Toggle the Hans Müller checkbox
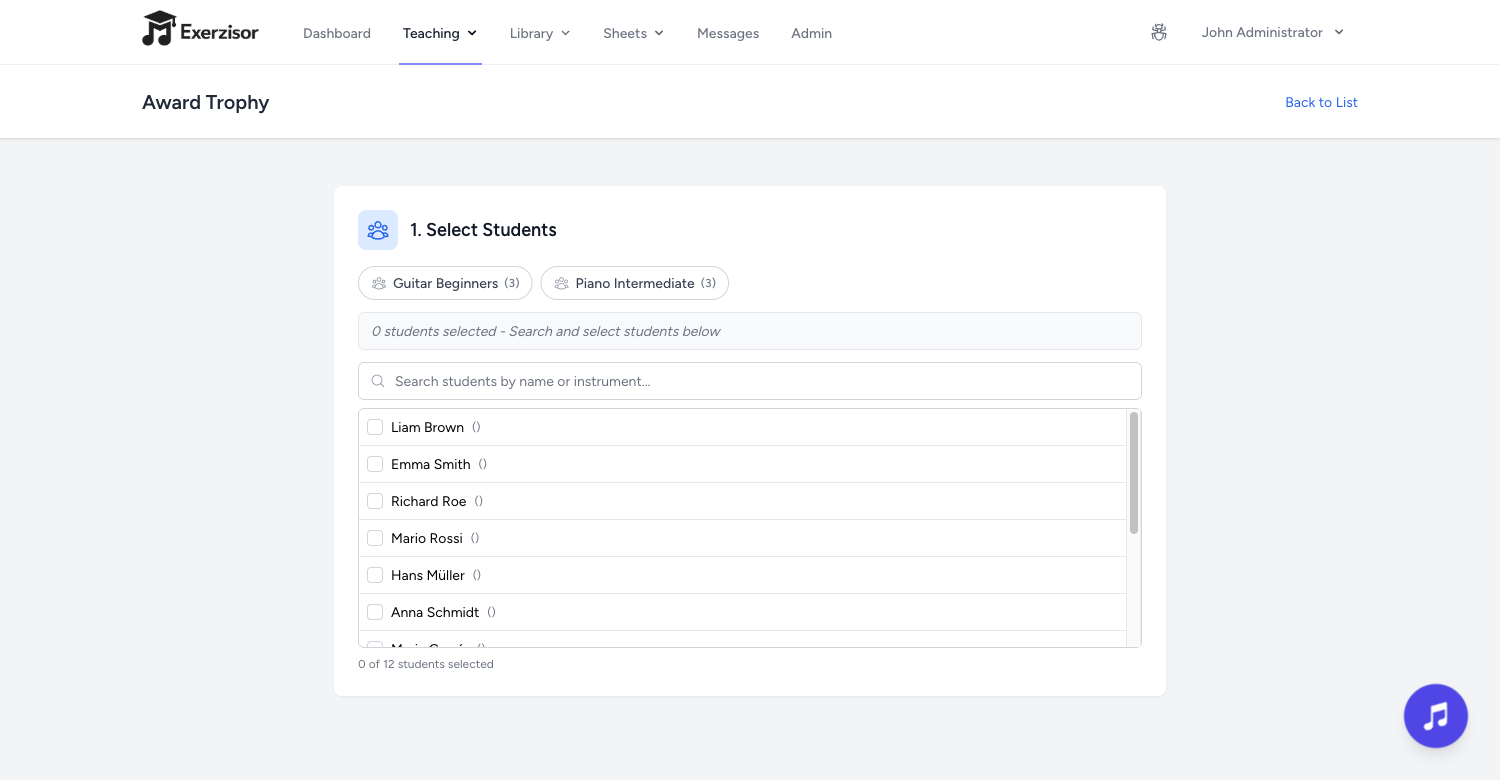This screenshot has height=780, width=1500. pos(375,575)
